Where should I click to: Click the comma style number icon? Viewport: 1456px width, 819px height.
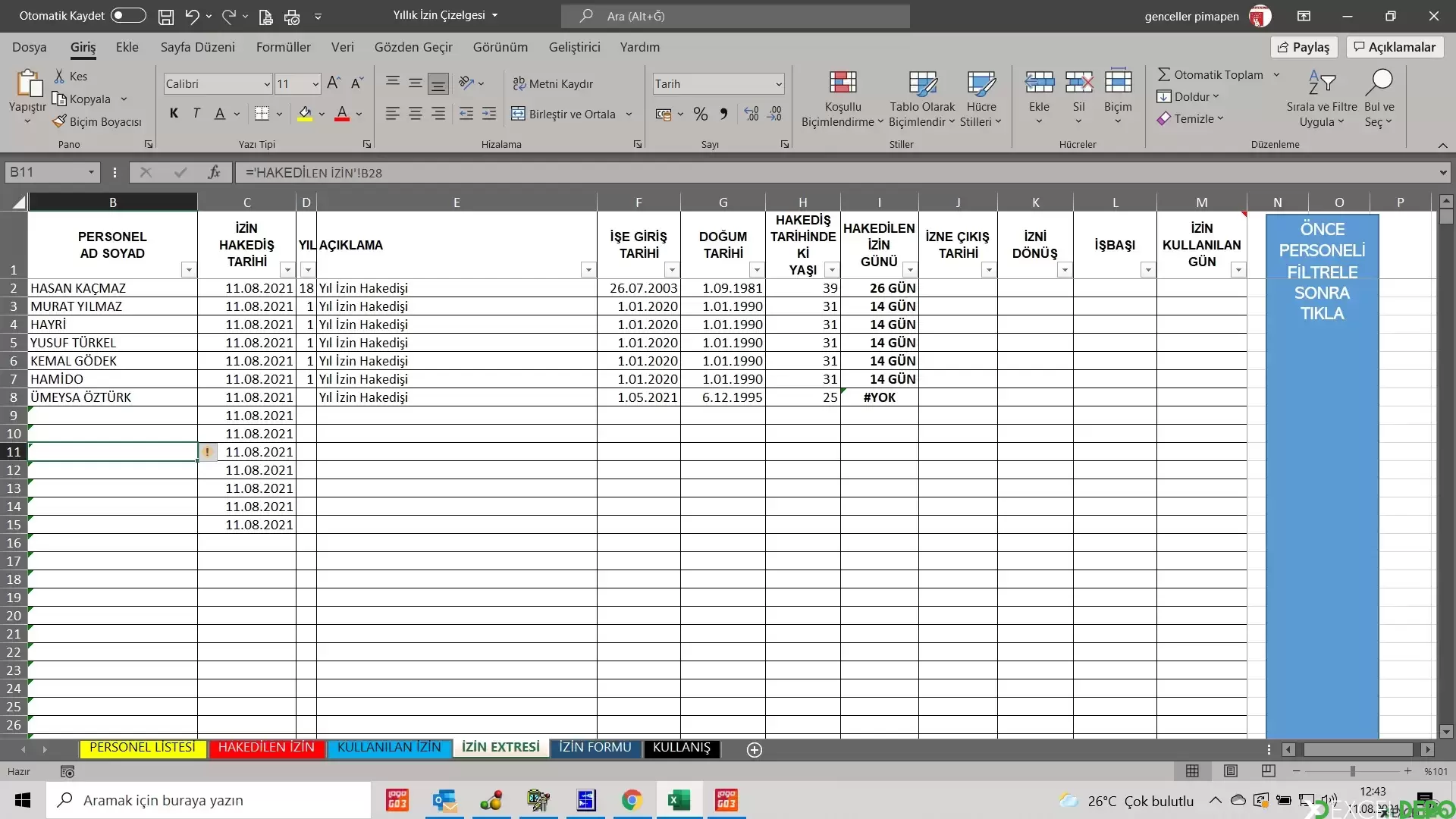723,114
